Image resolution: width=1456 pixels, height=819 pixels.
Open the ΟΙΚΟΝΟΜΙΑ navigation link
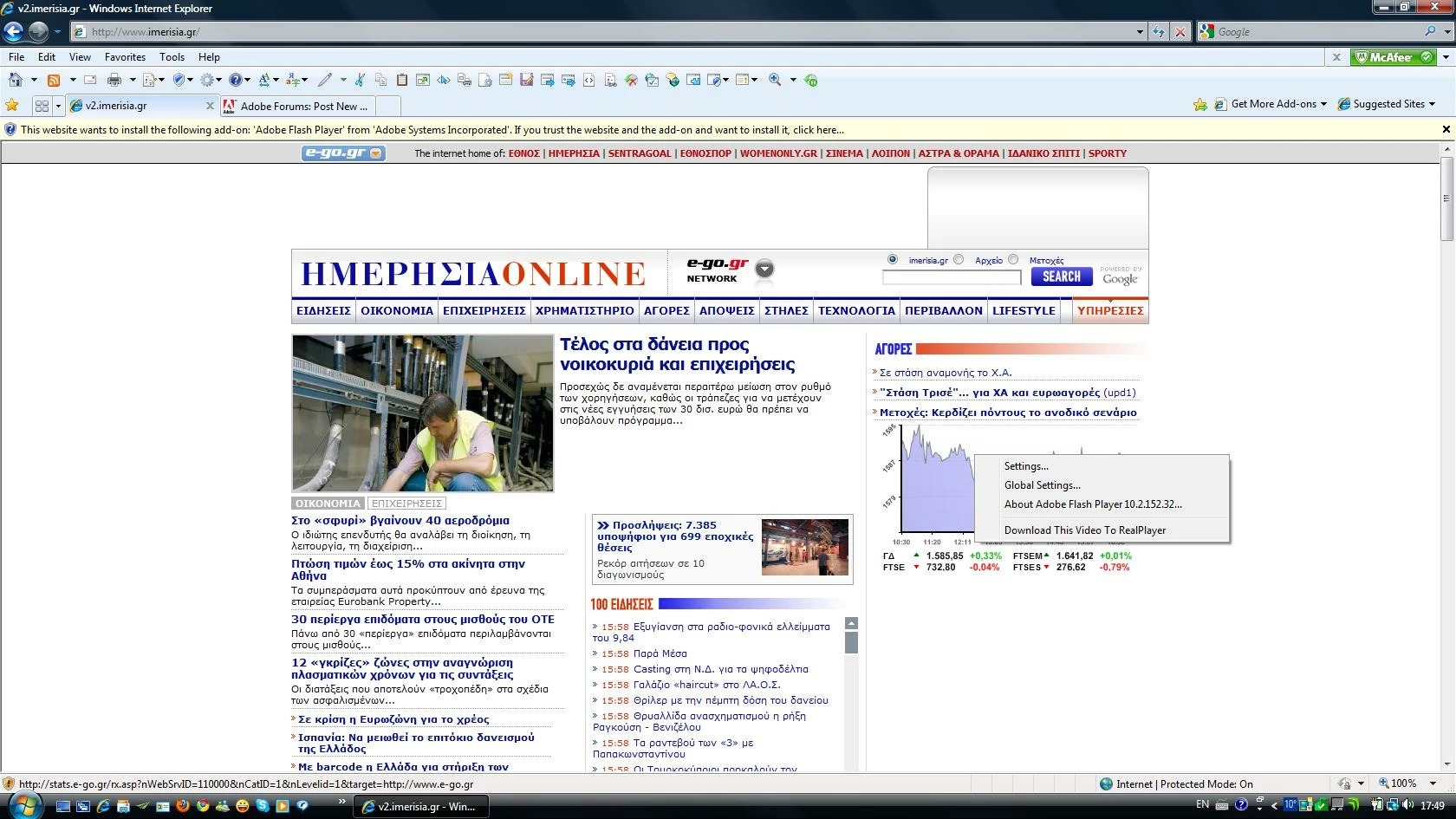point(397,310)
